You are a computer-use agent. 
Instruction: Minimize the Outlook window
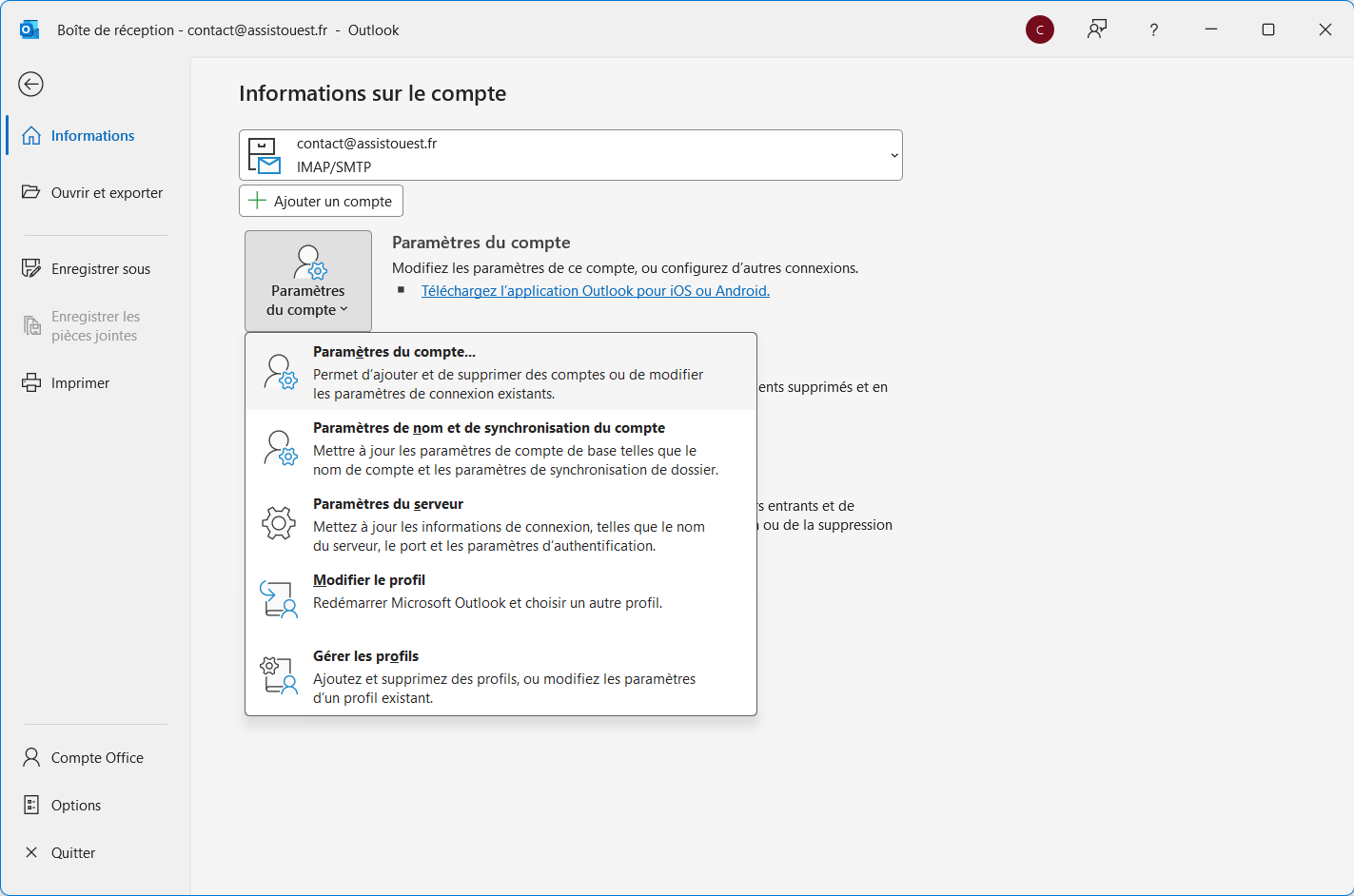(x=1211, y=29)
